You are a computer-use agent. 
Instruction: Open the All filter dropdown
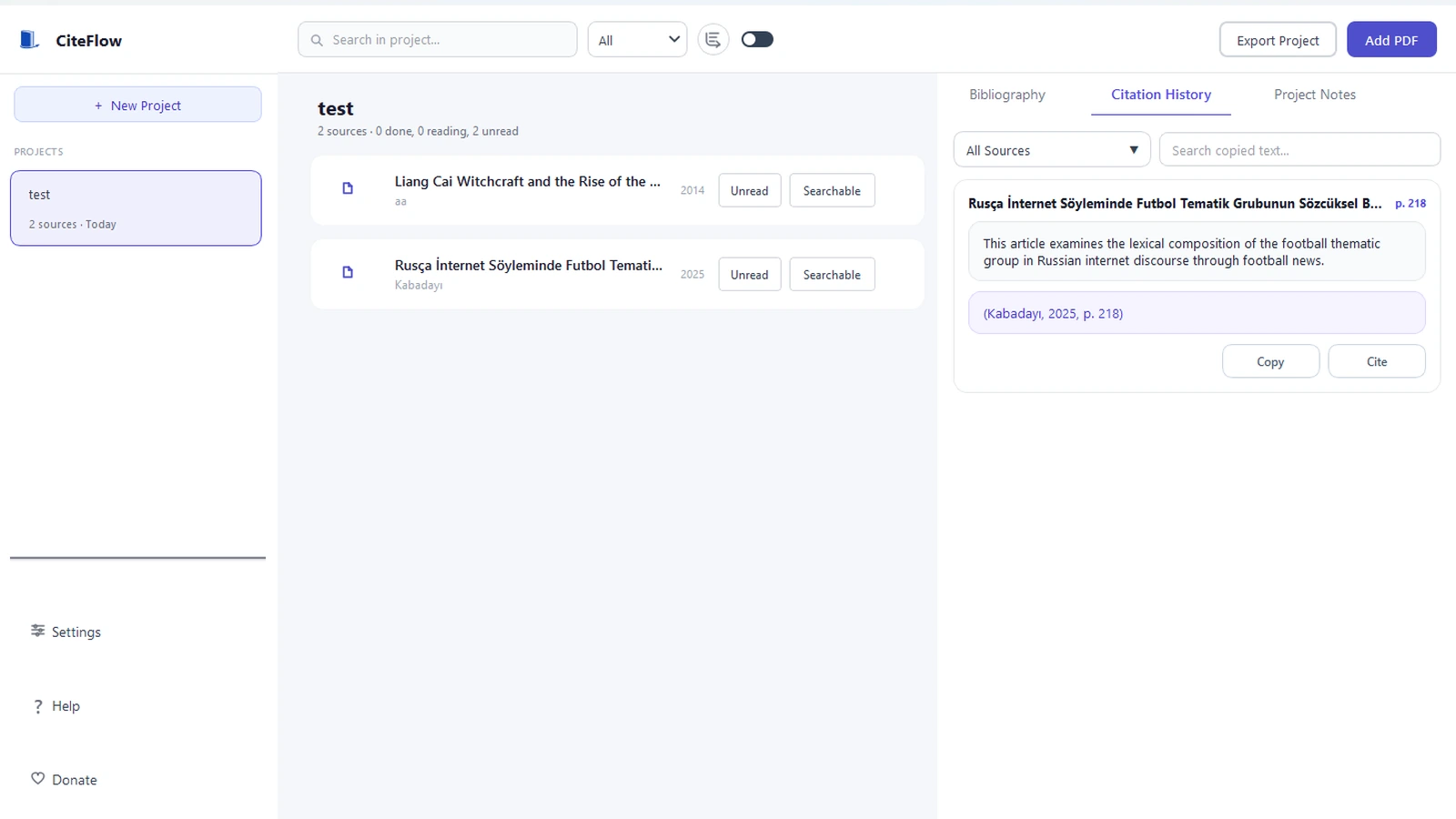637,40
